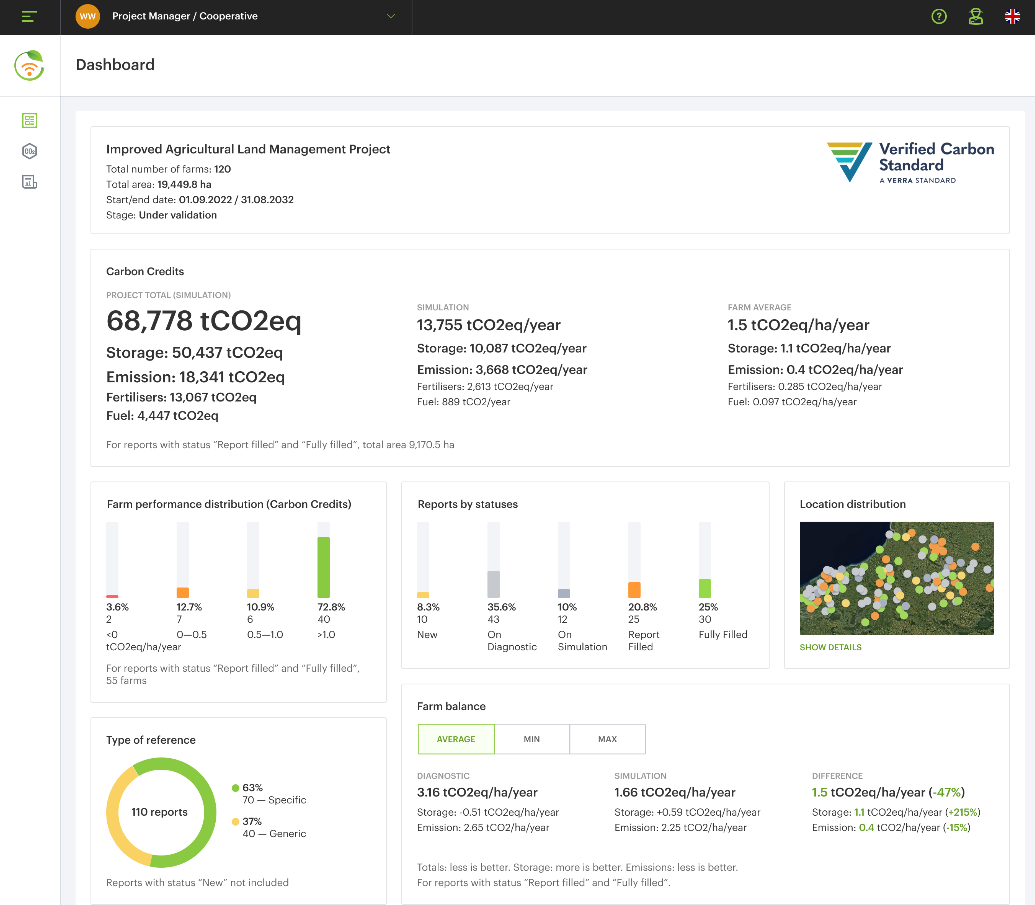Viewport: 1035px width, 905px height.
Task: Click '1.5 tCO2eq/ha/year' farm average value
Action: click(x=799, y=325)
